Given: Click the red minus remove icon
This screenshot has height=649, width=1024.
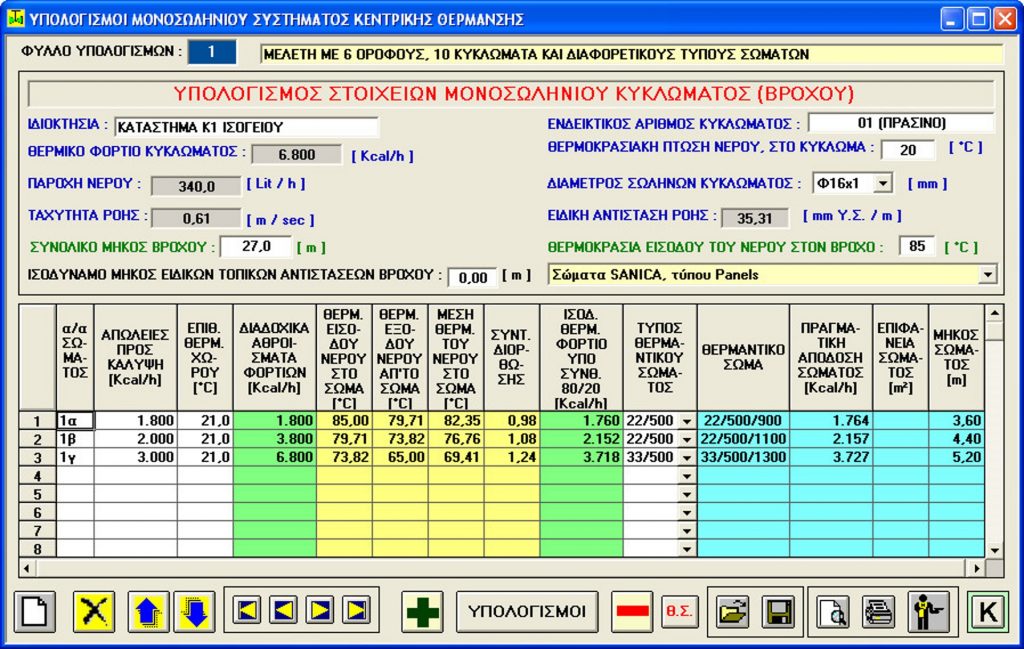Looking at the screenshot, I should (x=631, y=610).
